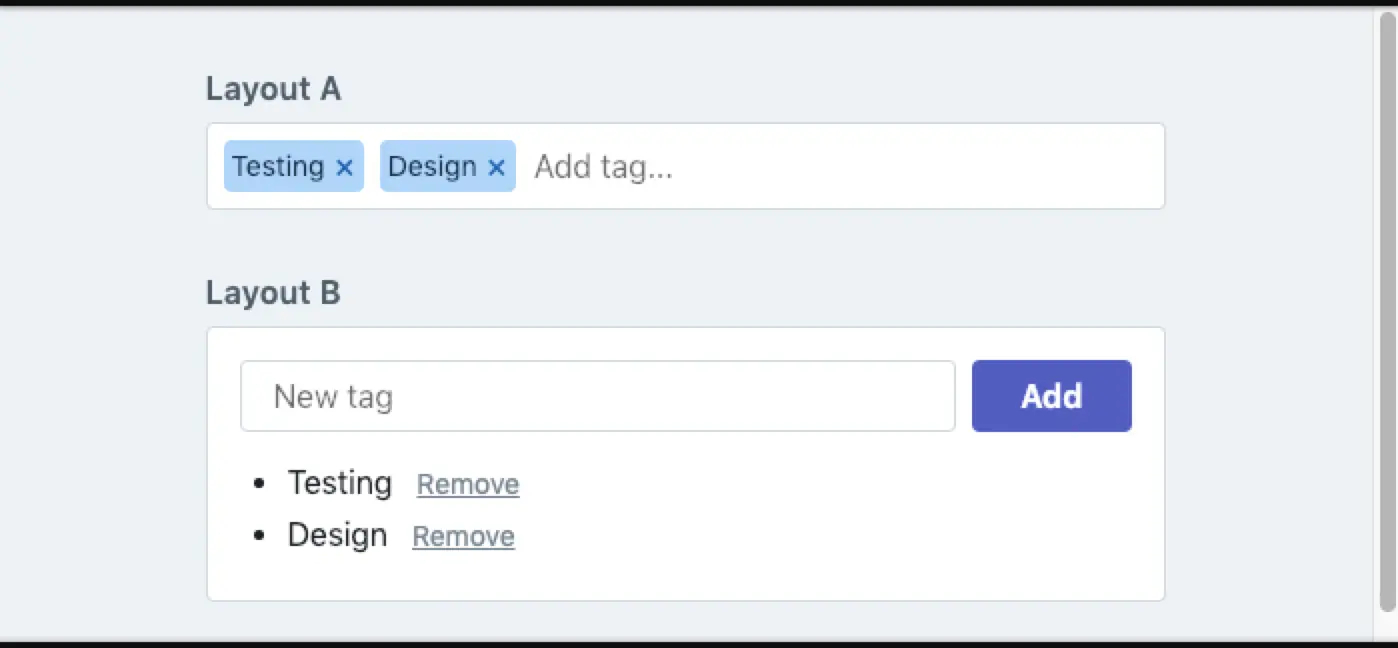Click the bullet point before Testing
This screenshot has width=1398, height=648.
260,484
